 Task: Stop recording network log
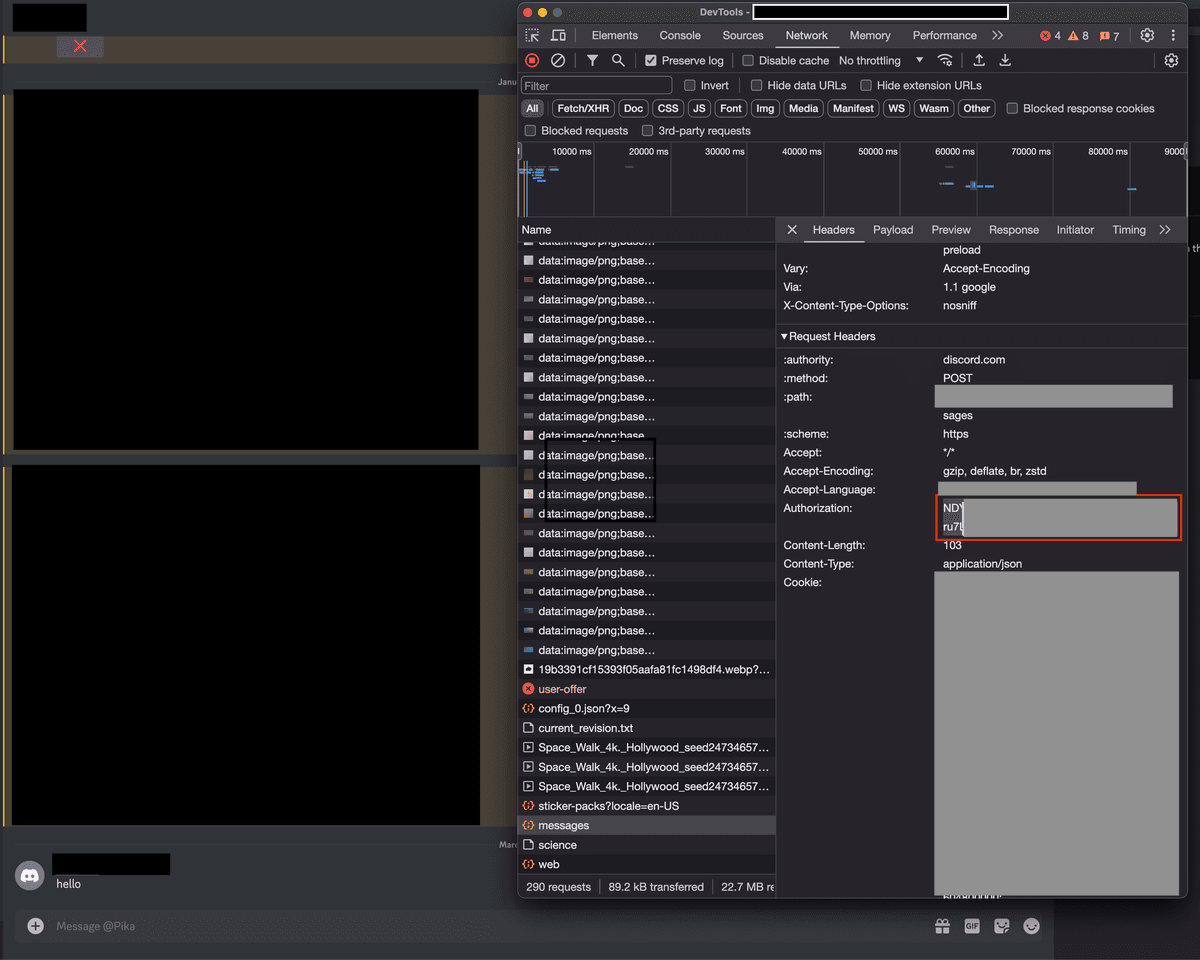tap(532, 61)
